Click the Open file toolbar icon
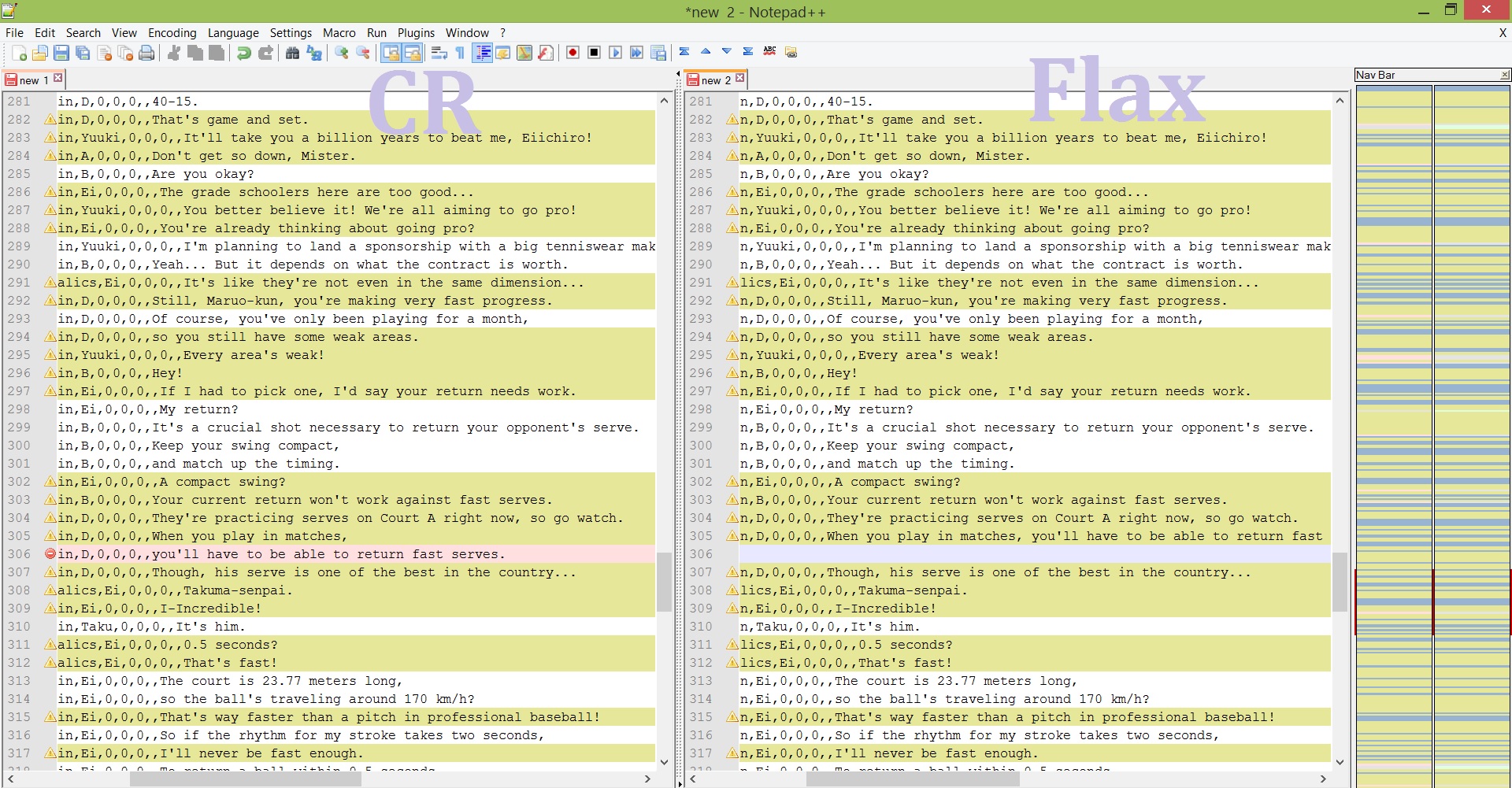 [40, 53]
